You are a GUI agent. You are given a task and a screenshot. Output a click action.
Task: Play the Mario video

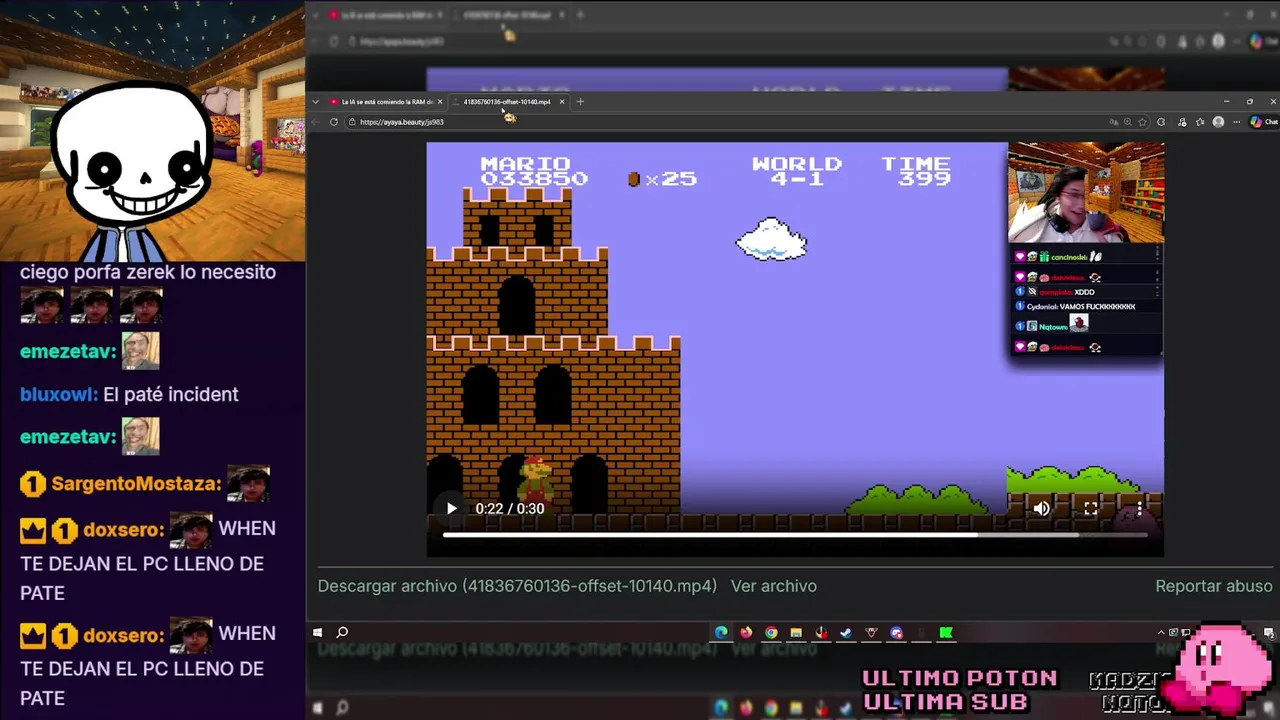point(451,508)
